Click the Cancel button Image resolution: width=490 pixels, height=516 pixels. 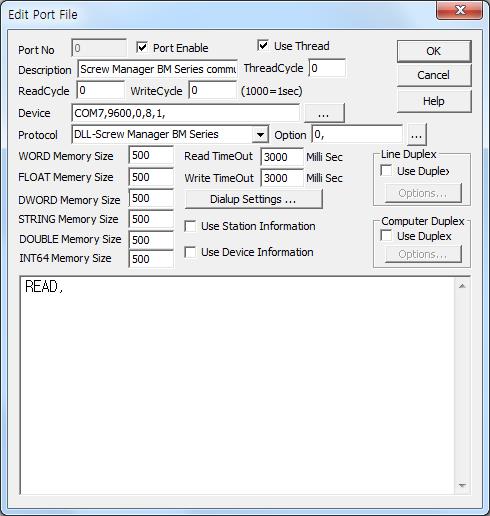(x=434, y=75)
